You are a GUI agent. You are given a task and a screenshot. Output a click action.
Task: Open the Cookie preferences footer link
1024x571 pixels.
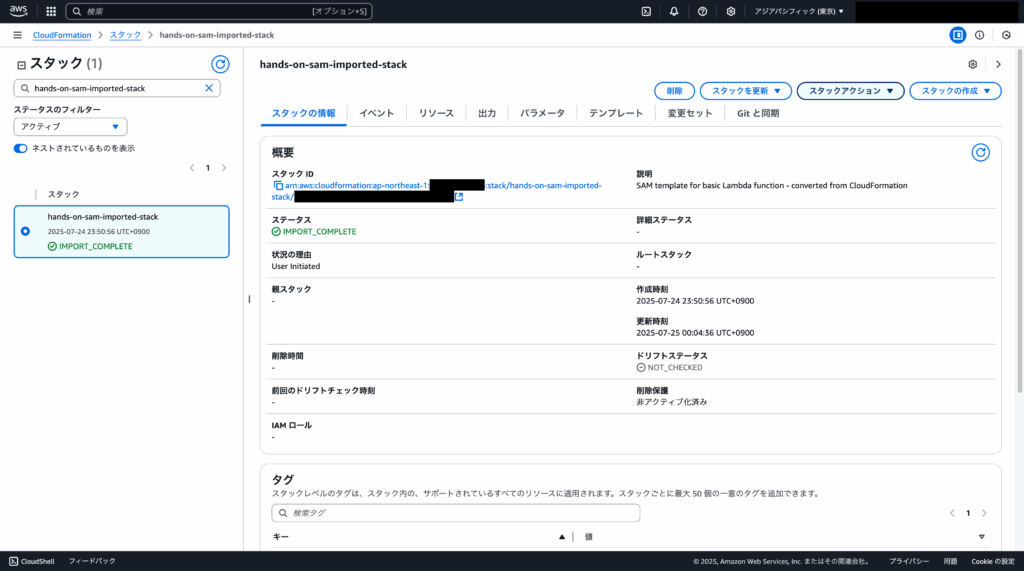[993, 561]
